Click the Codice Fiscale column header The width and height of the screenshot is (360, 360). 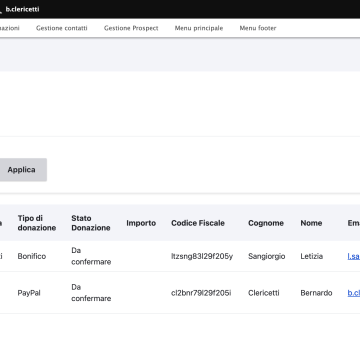click(198, 223)
